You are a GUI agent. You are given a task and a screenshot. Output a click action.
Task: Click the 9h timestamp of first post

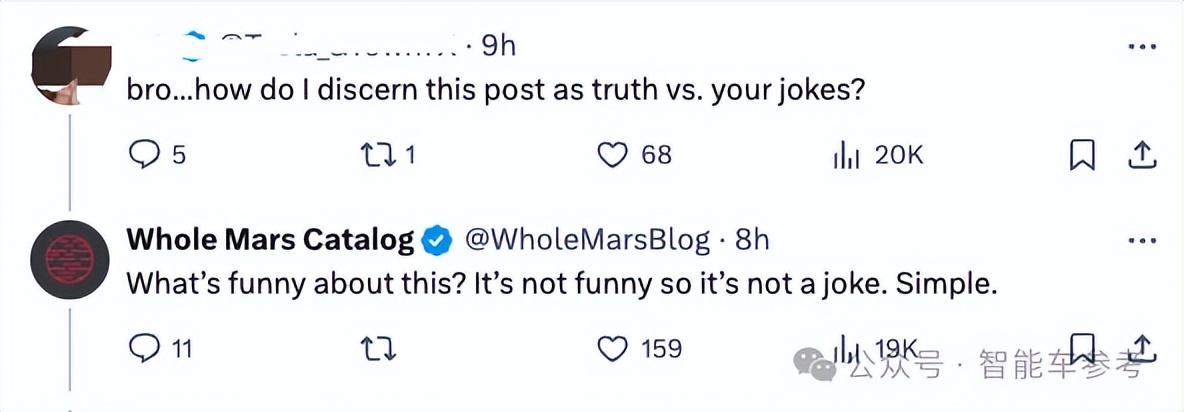[497, 45]
